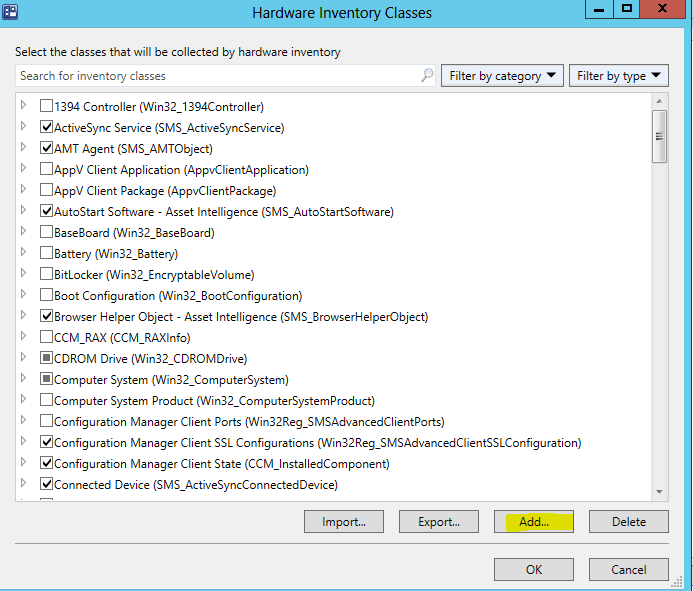
Task: Click the Export button
Action: (x=439, y=521)
